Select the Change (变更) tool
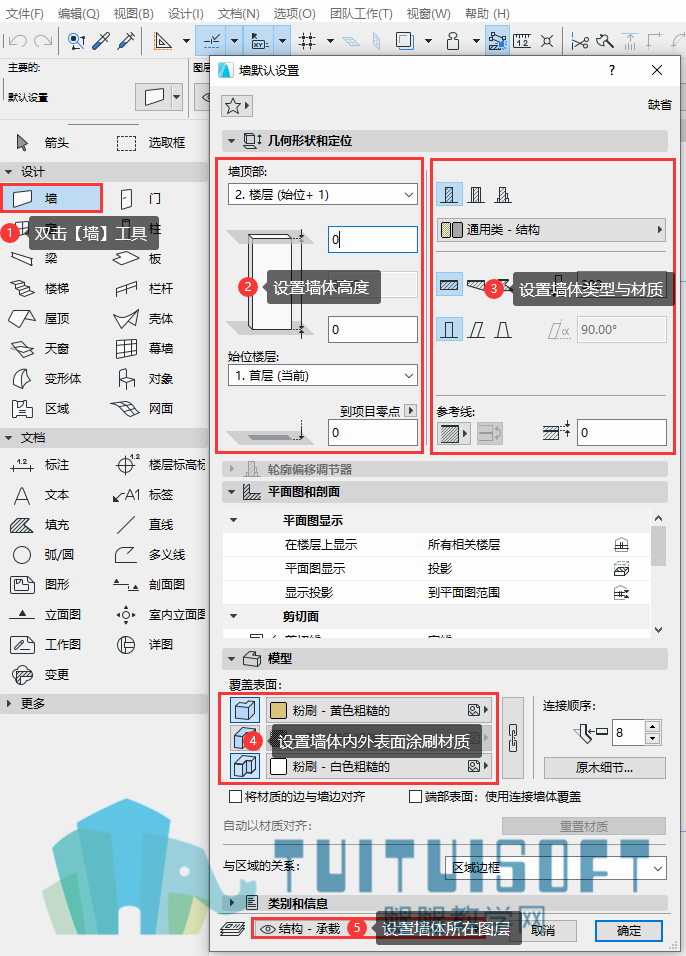This screenshot has height=956, width=686. click(x=40, y=675)
